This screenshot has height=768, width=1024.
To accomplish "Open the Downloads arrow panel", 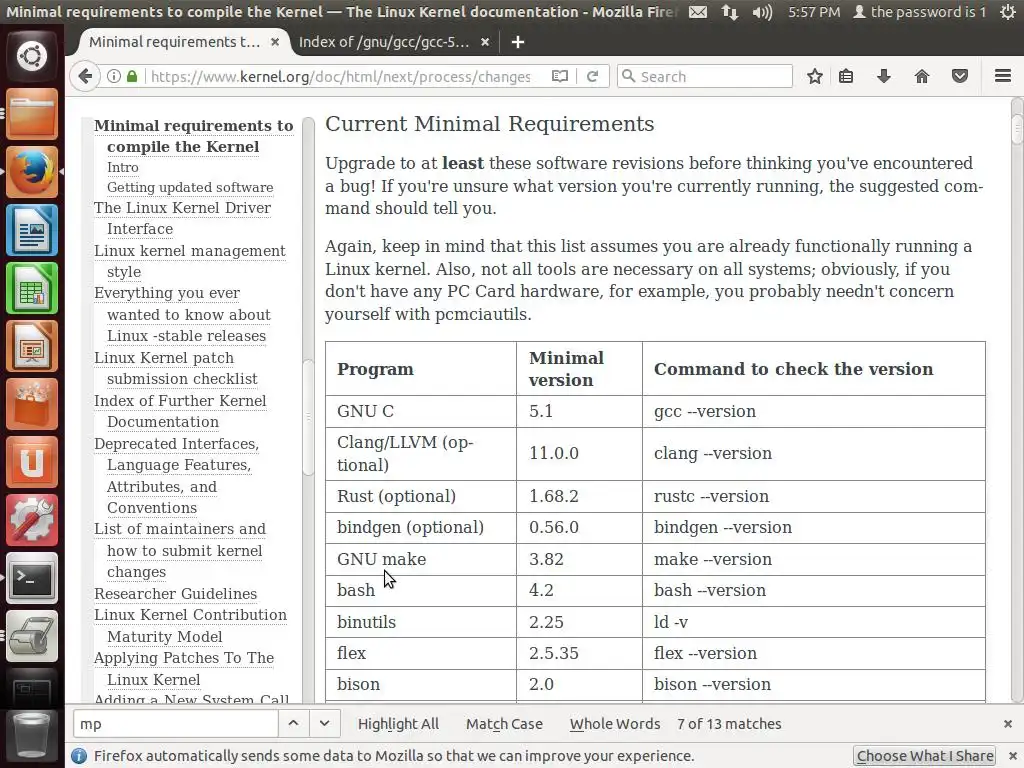I will pos(884,76).
